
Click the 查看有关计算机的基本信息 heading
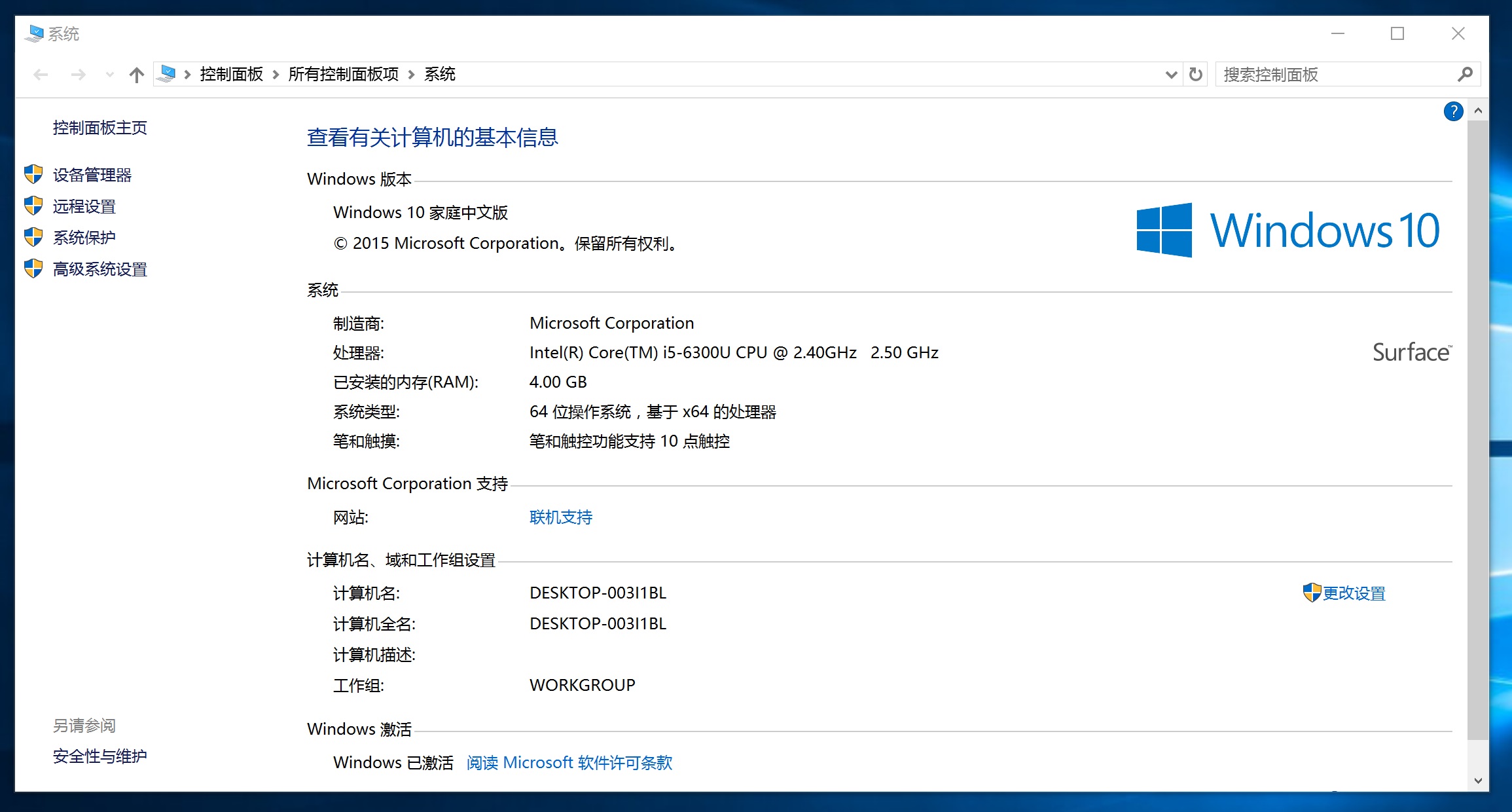(x=433, y=138)
